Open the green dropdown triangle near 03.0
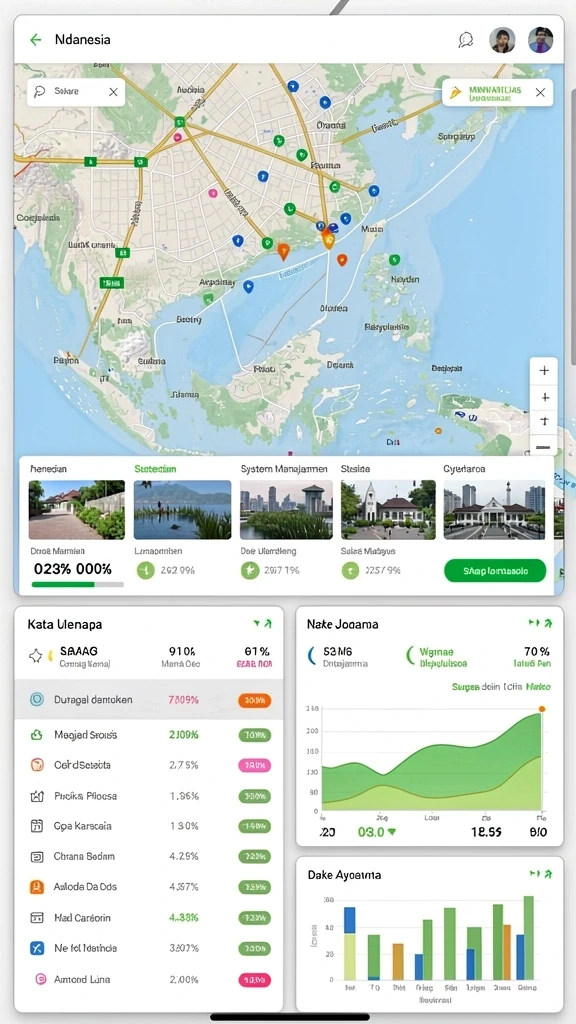Viewport: 576px width, 1024px height. click(392, 832)
